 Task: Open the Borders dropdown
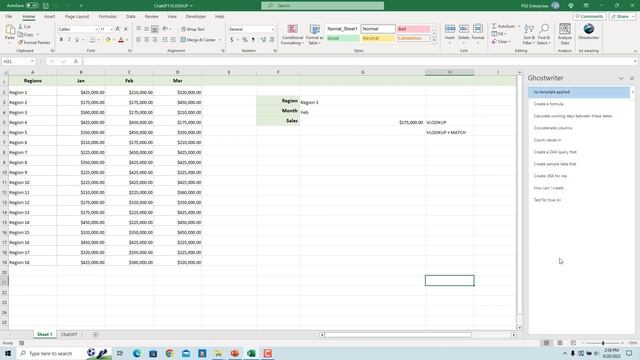[x=98, y=40]
